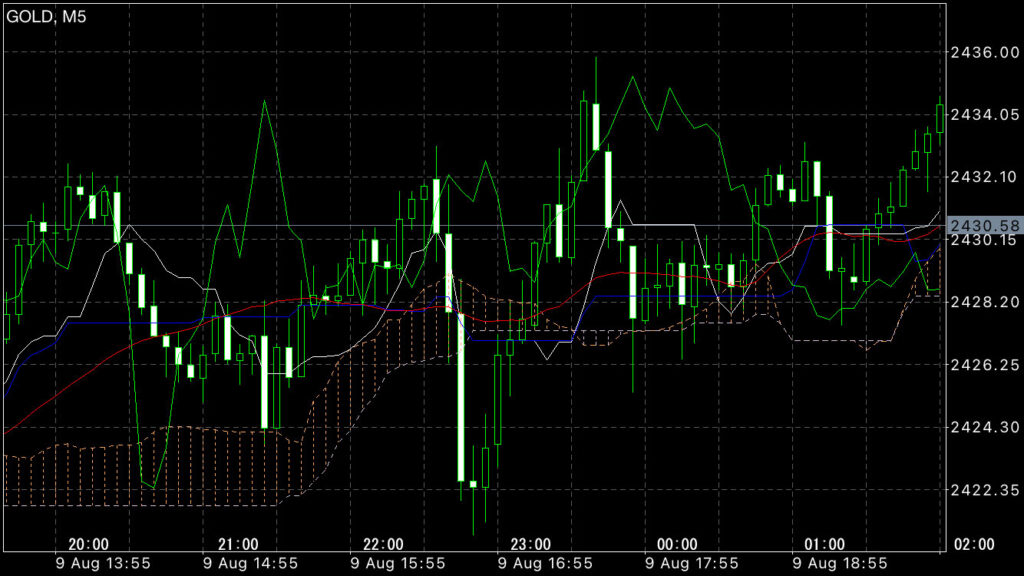This screenshot has width=1024, height=576.
Task: Click the 9 Aug 17:55 date label
Action: click(x=692, y=564)
